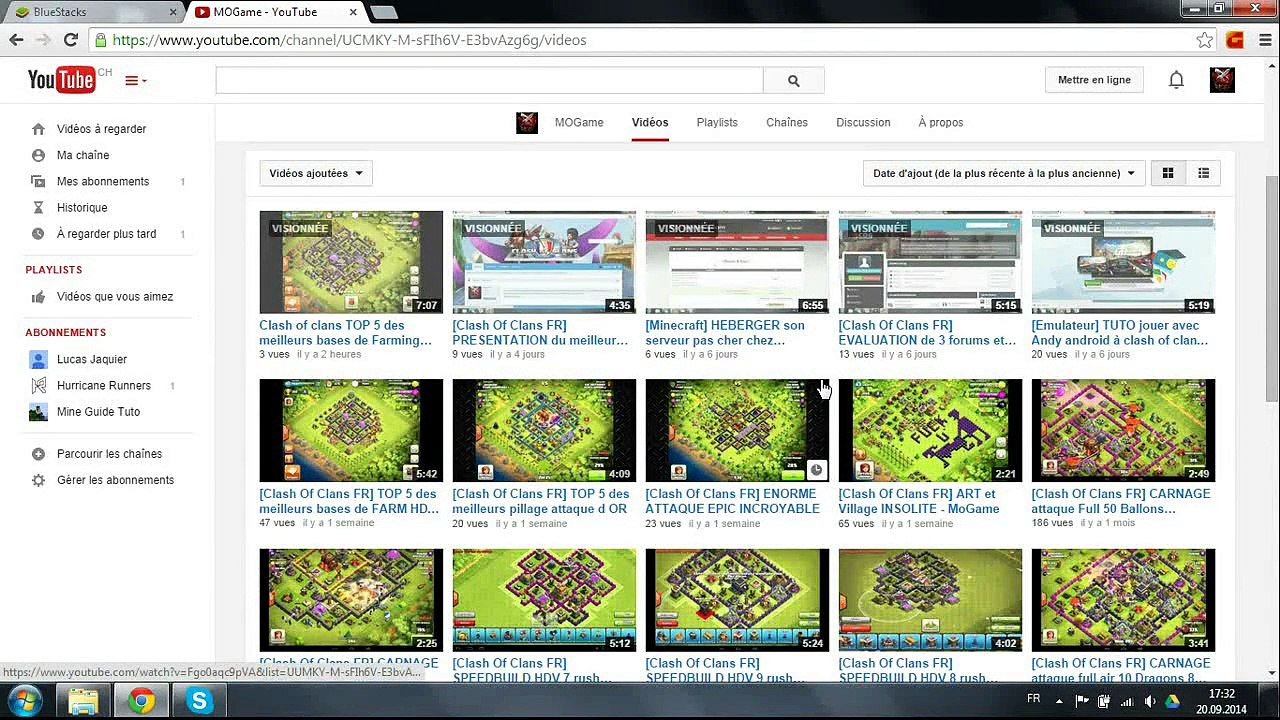Click the PLAYLISTS section heading
The width and height of the screenshot is (1280, 720).
[x=54, y=270]
